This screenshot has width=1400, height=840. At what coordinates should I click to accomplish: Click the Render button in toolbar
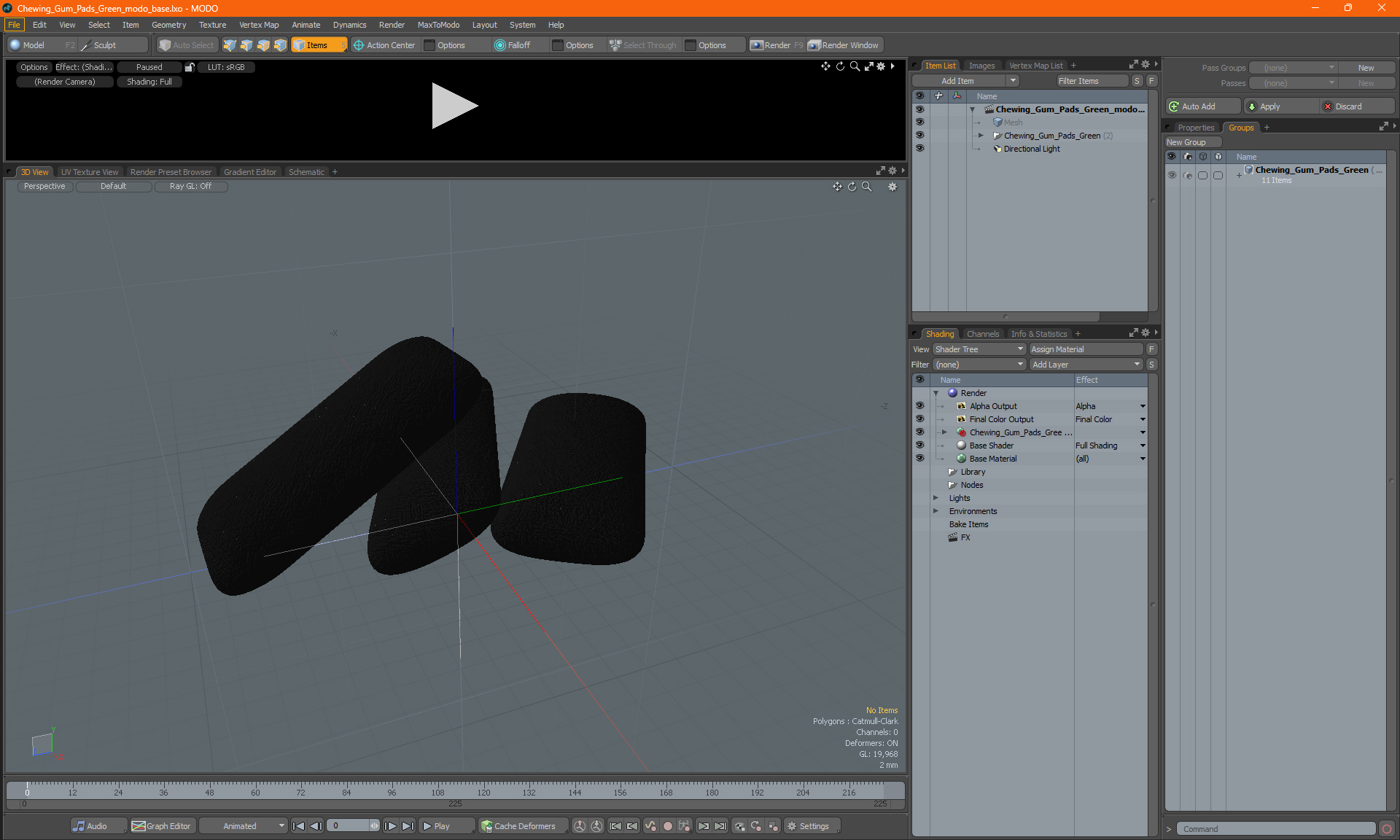[775, 45]
